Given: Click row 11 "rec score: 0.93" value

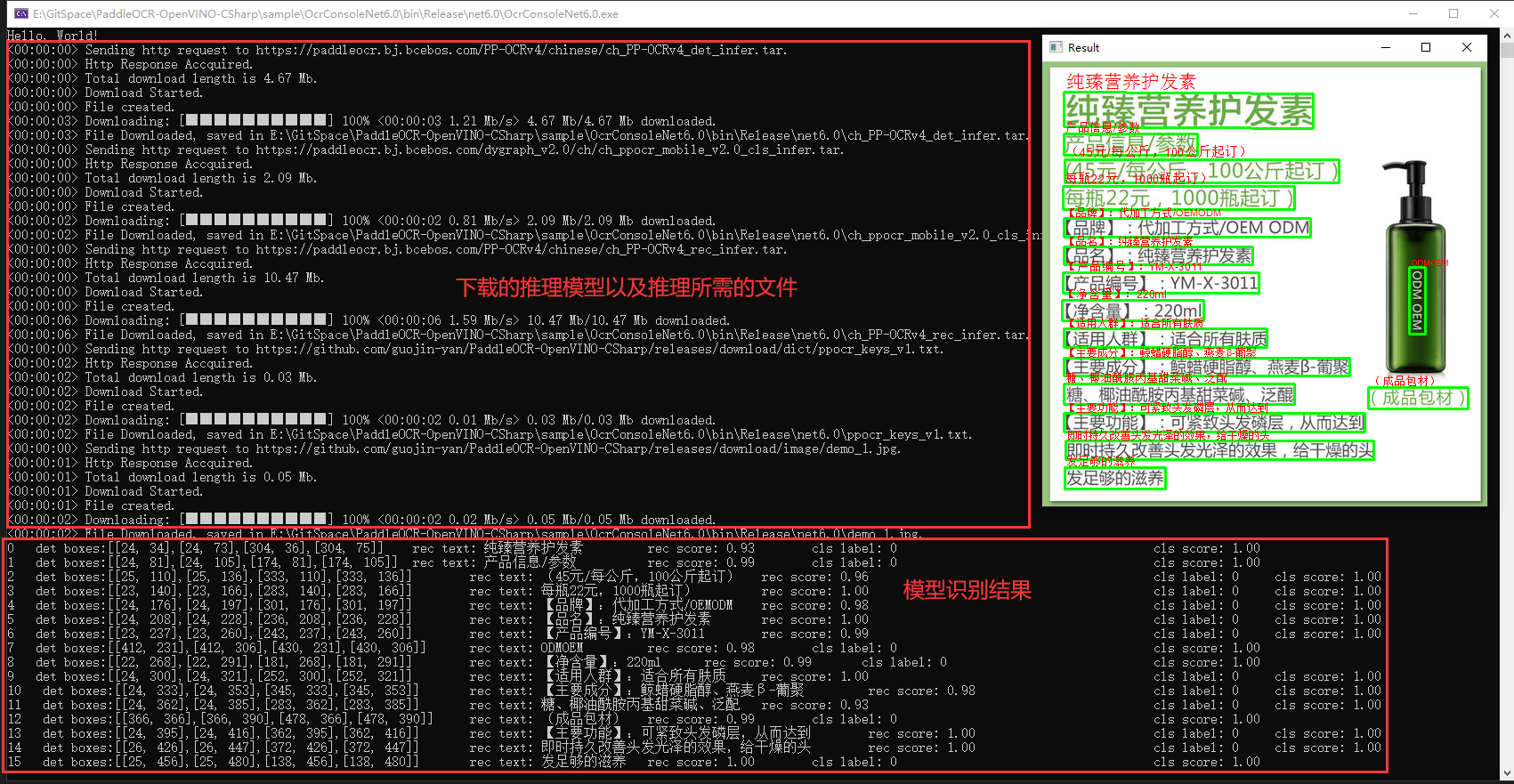Looking at the screenshot, I should 815,705.
